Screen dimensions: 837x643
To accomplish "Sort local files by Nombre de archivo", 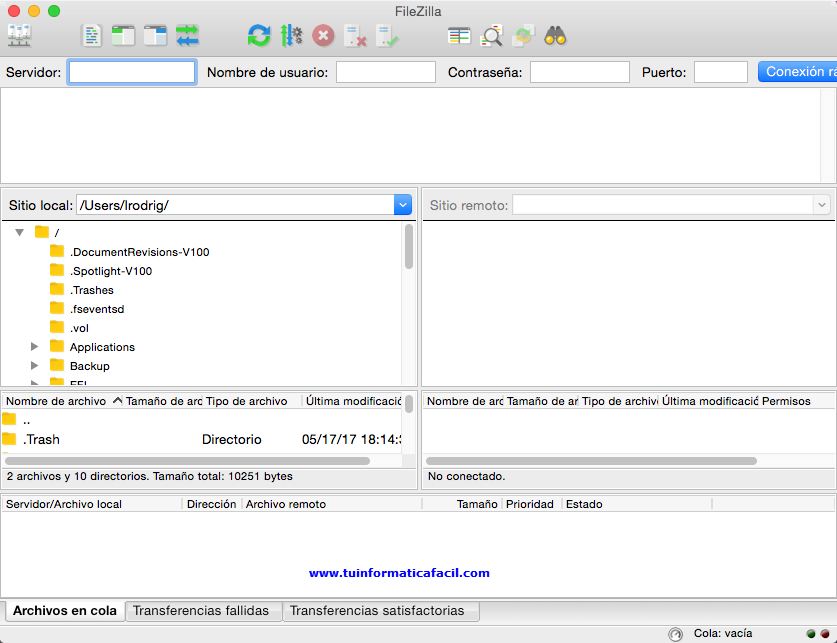I will [64, 401].
